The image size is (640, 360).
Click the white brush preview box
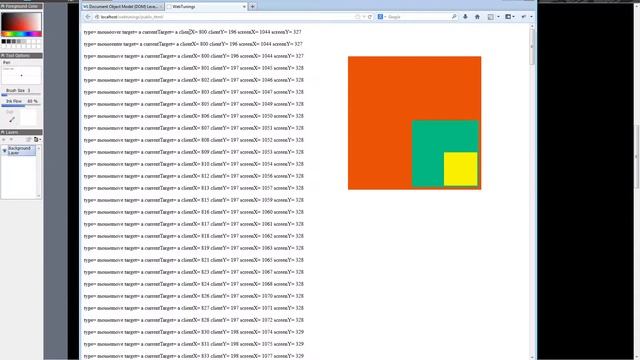[29, 118]
